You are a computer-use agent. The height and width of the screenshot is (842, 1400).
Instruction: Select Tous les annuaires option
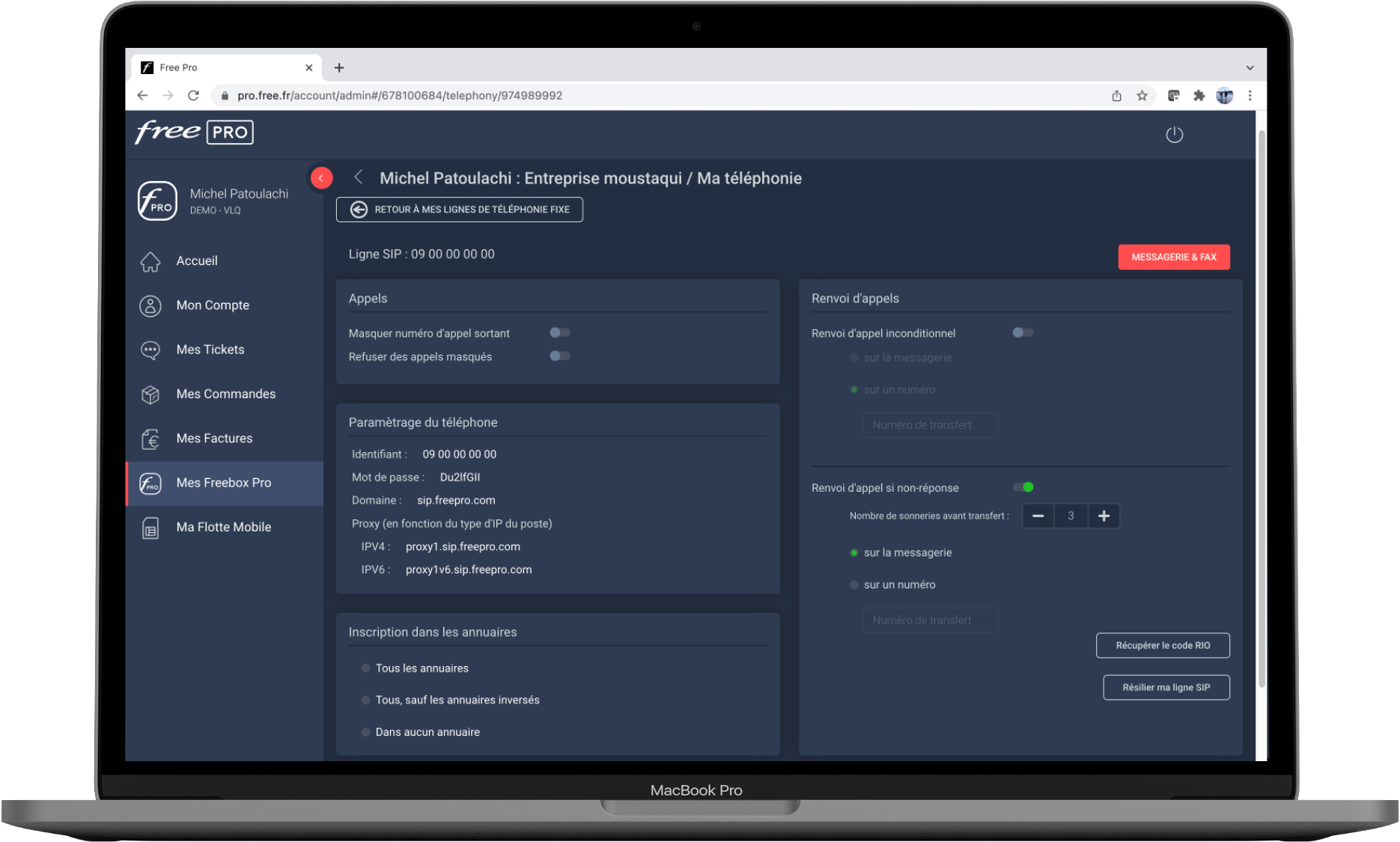click(x=366, y=668)
